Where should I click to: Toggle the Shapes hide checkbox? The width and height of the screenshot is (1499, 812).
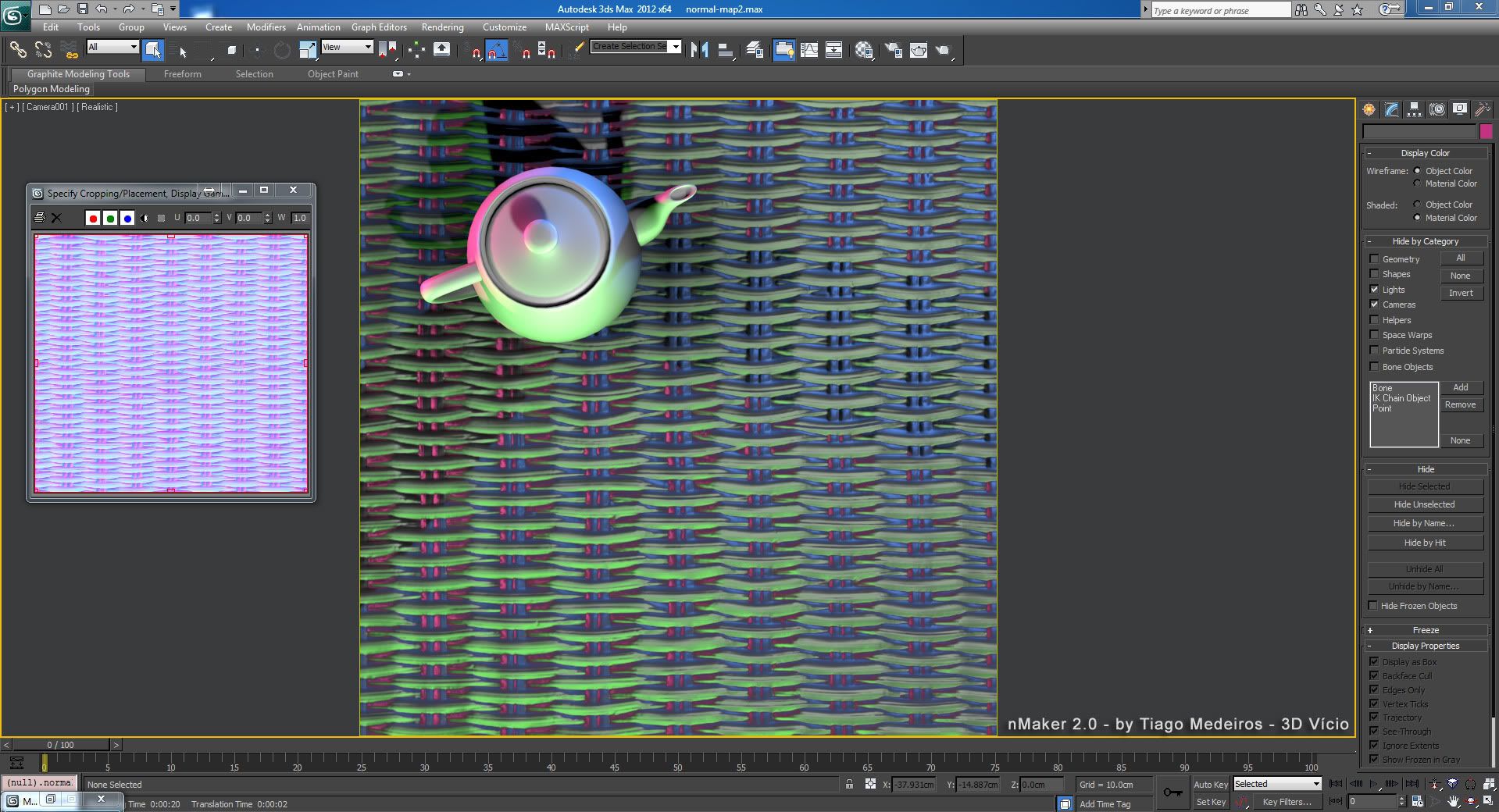[1374, 273]
